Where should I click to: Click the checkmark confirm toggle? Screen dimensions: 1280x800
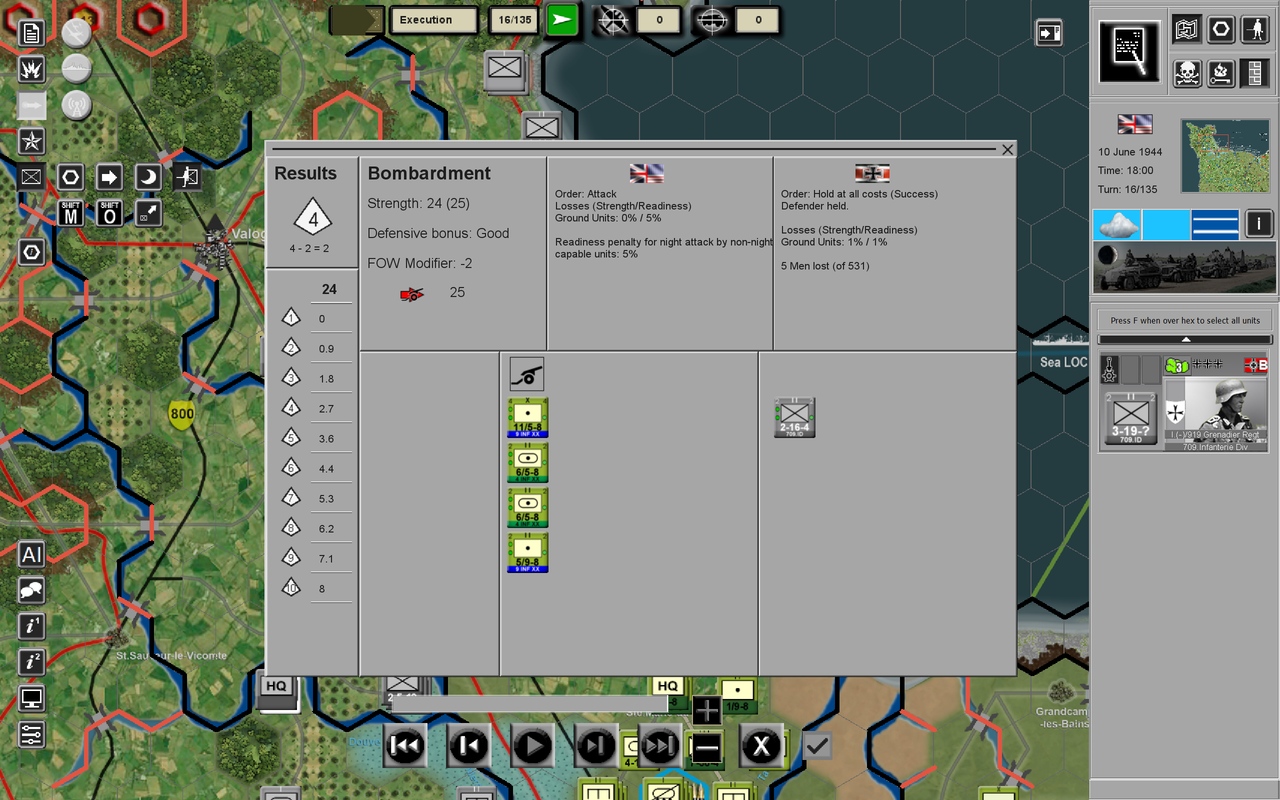817,745
